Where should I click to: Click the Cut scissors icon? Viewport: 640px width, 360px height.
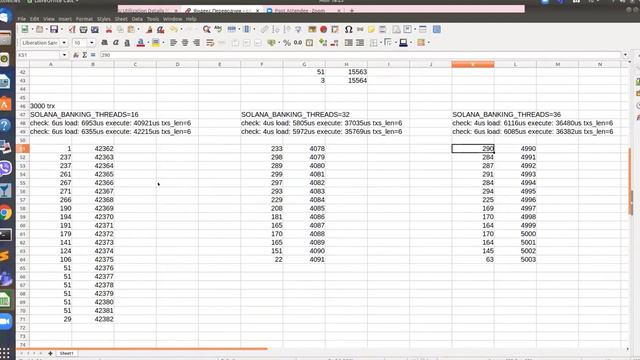[x=109, y=29]
